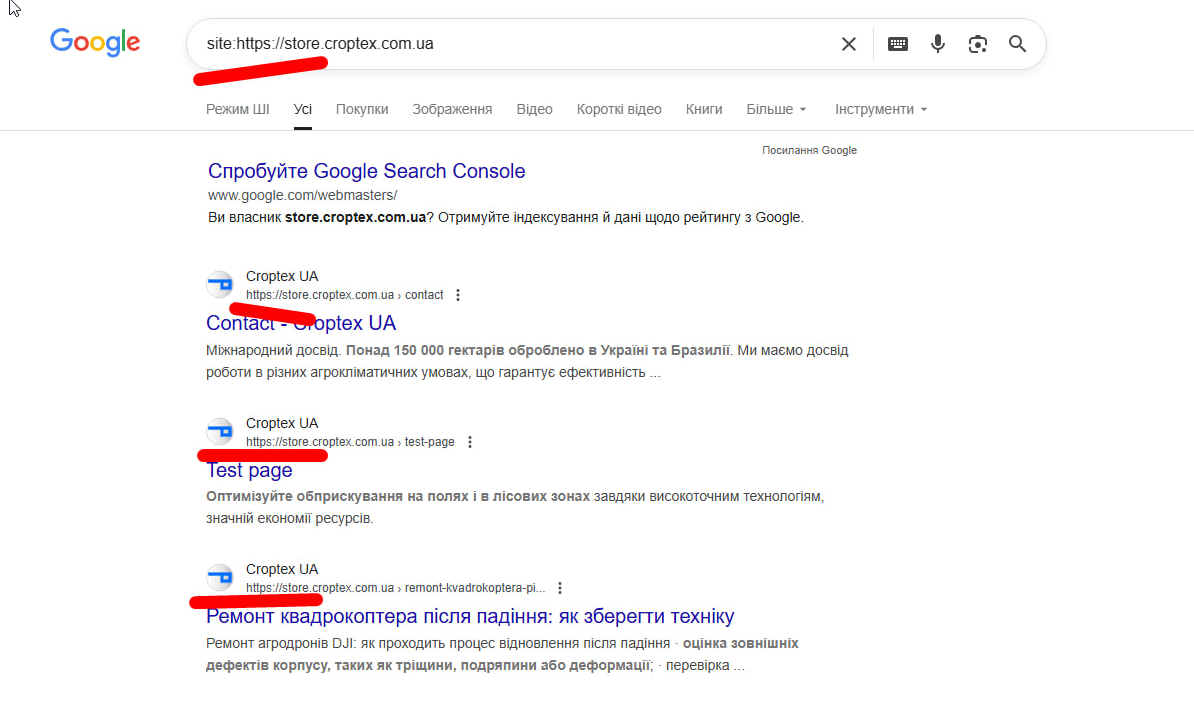Open three-dot menu for Contact result
Screen dimensions: 1194x714
458,295
